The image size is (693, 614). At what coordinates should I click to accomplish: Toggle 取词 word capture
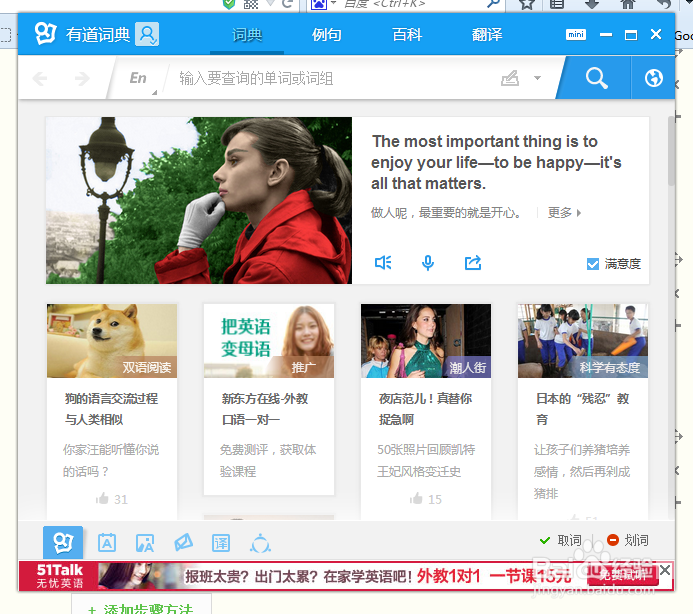pyautogui.click(x=561, y=540)
